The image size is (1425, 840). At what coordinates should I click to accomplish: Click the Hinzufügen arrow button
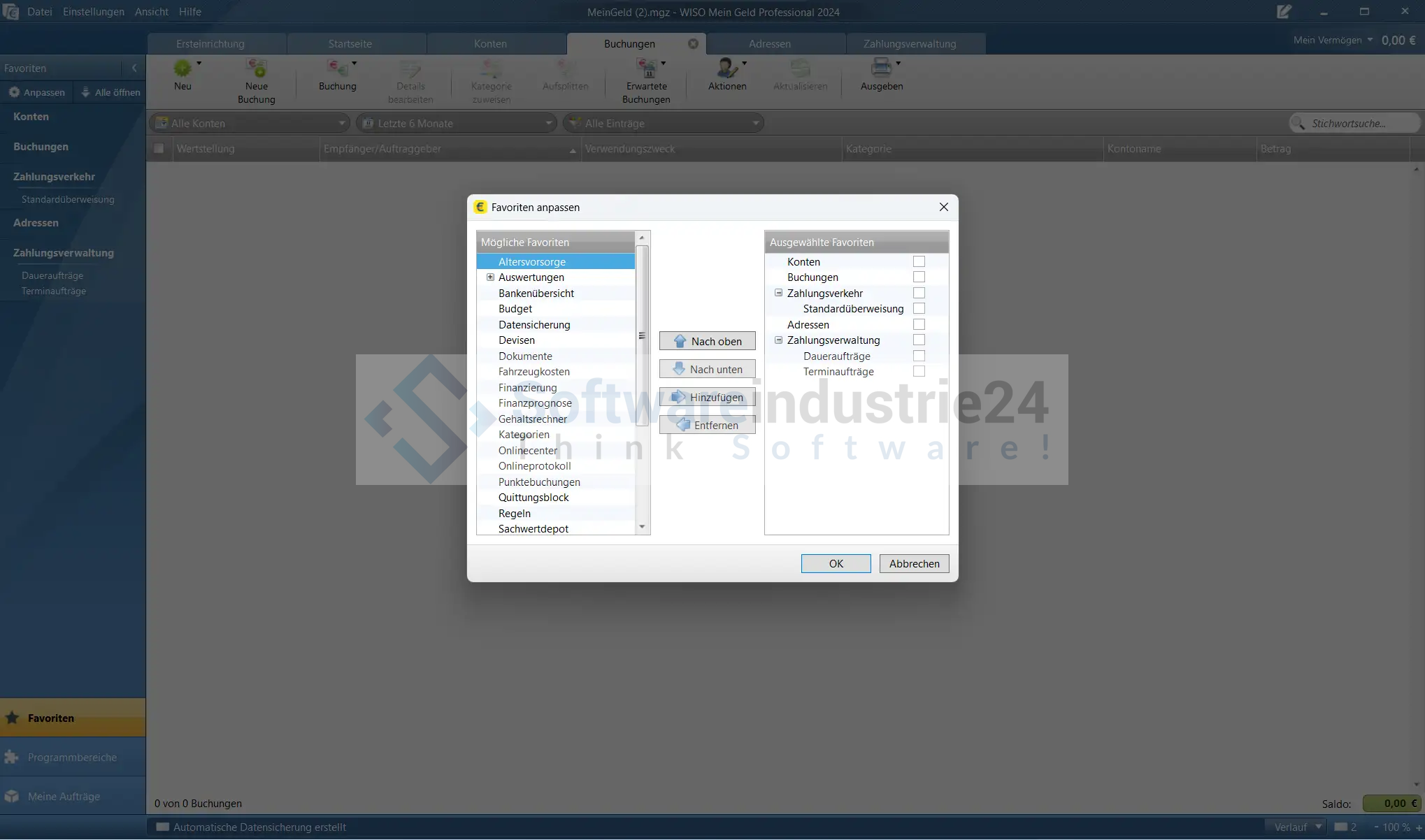point(707,397)
